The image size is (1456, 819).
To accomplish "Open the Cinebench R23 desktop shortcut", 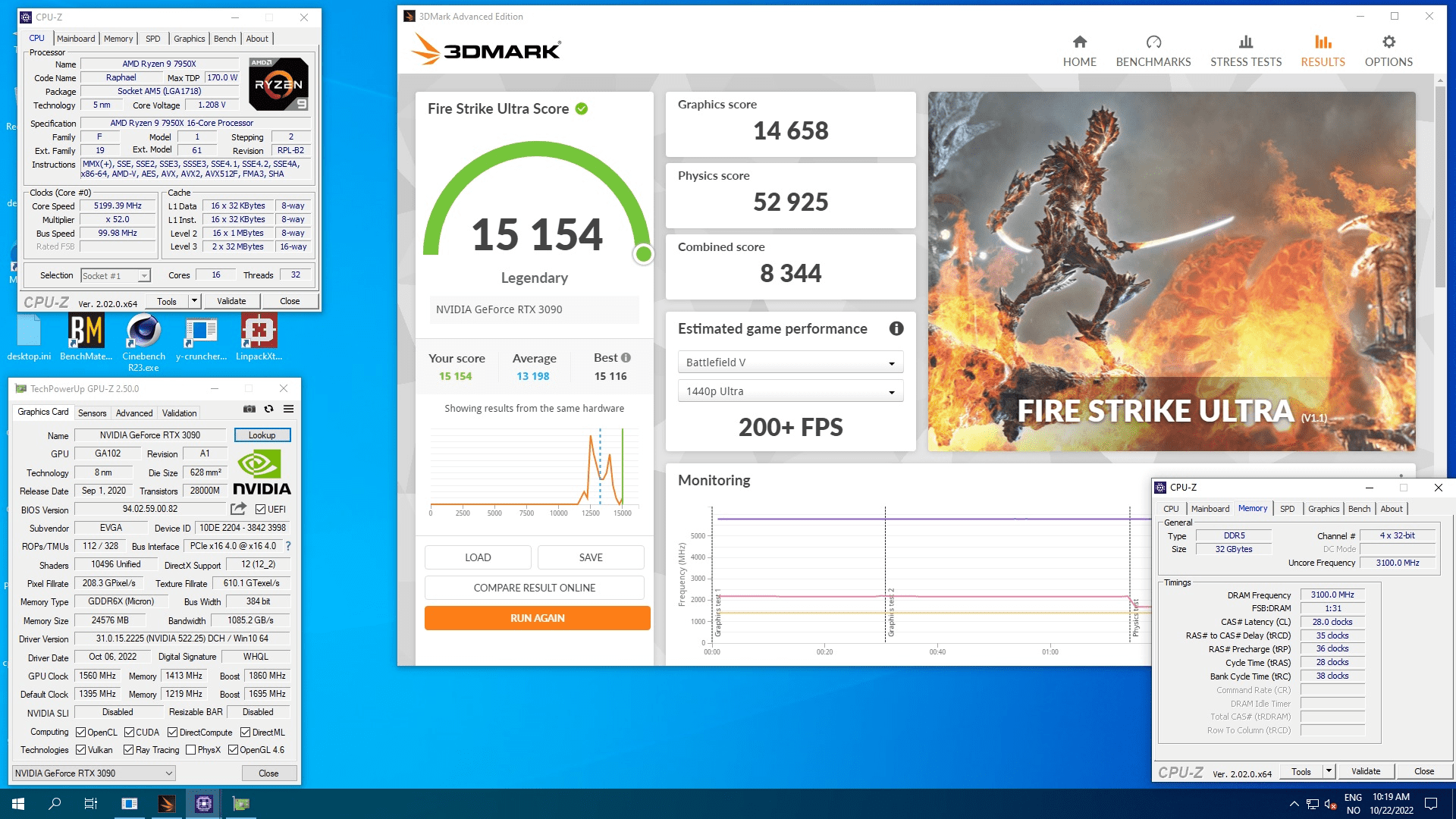I will point(143,344).
